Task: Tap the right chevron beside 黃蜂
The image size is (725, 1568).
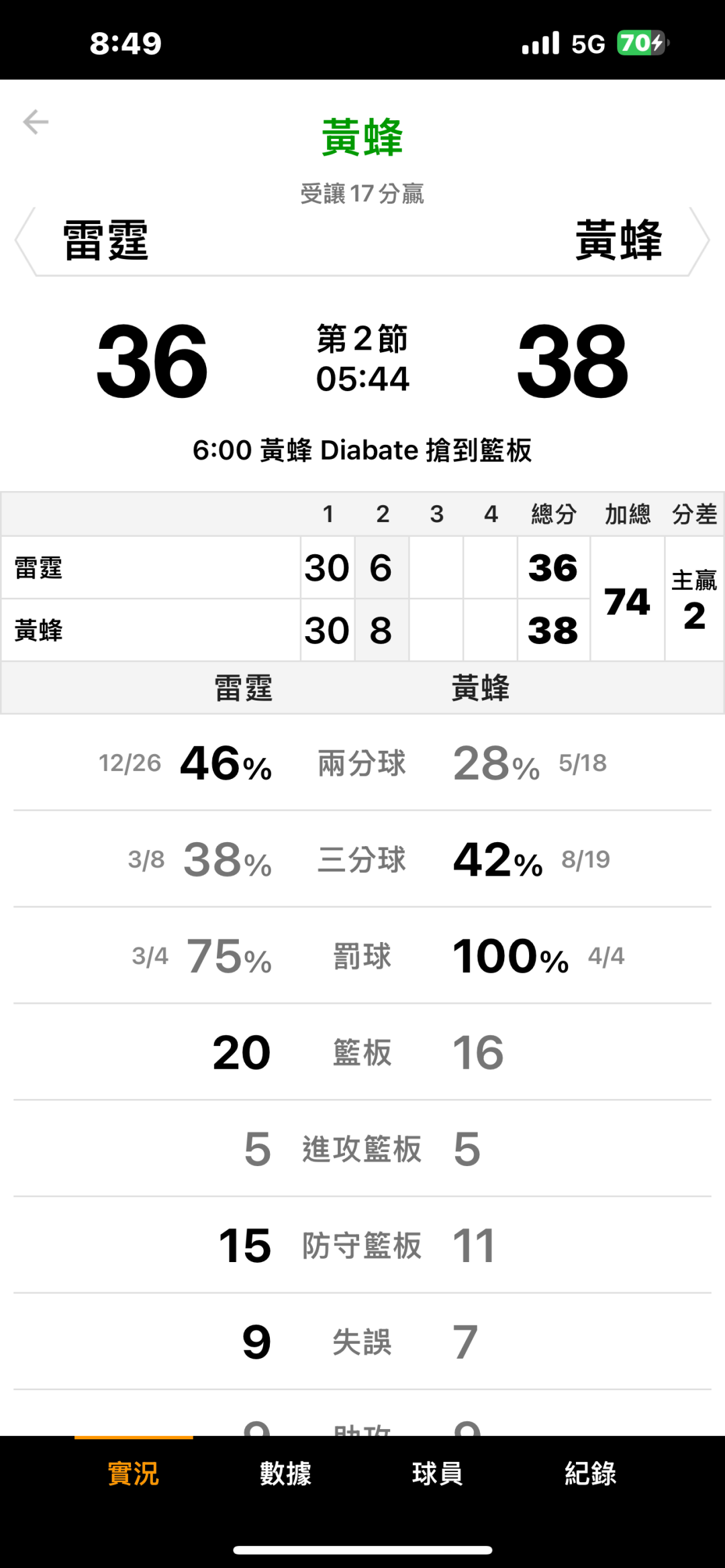Action: [x=699, y=241]
